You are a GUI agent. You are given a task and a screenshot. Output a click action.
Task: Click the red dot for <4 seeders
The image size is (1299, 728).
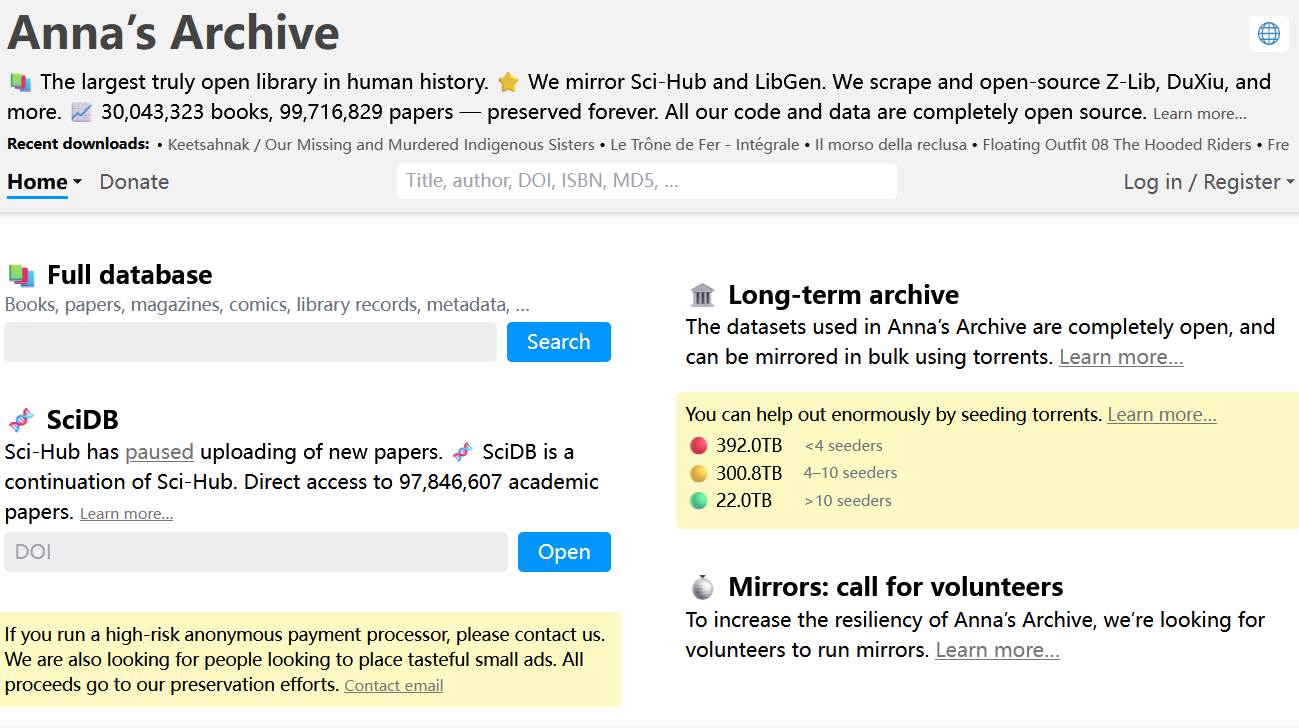[x=698, y=446]
